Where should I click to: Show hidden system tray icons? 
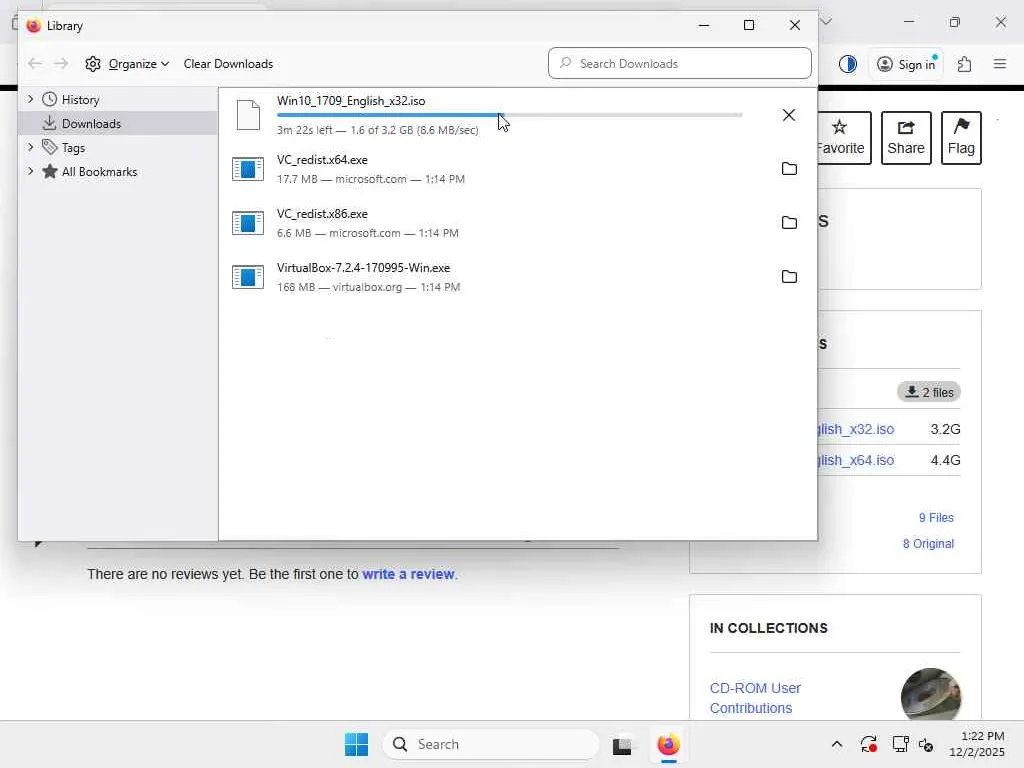tap(837, 744)
